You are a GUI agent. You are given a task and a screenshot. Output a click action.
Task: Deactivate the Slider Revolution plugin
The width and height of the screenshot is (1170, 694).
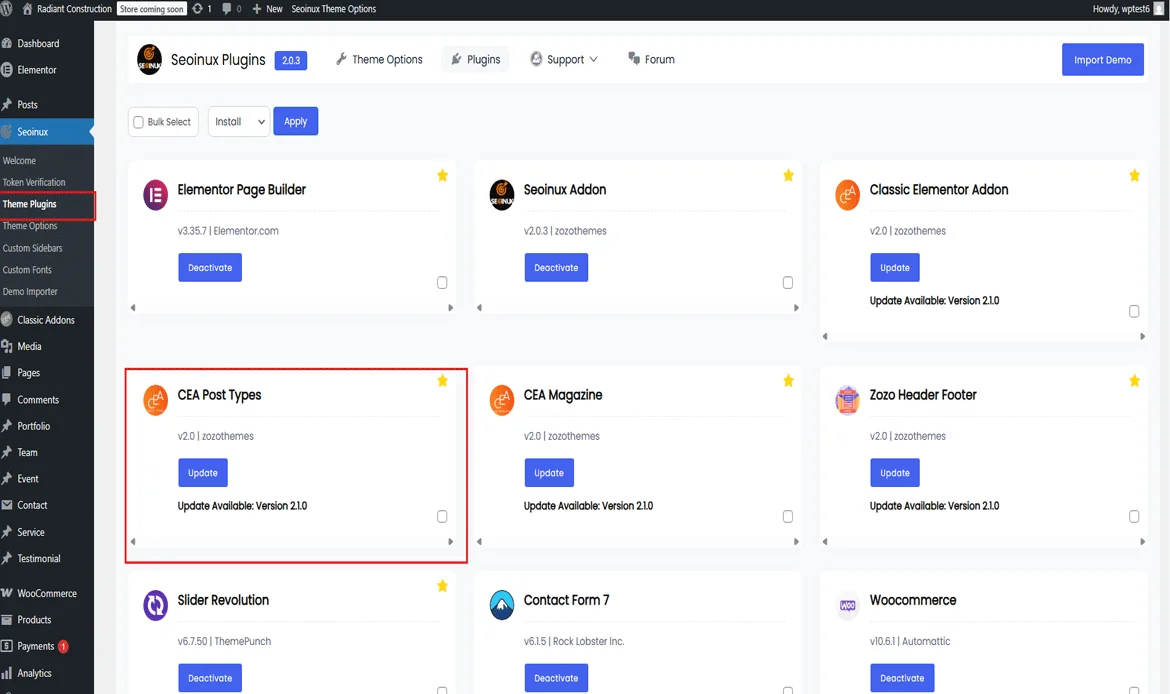tap(210, 678)
